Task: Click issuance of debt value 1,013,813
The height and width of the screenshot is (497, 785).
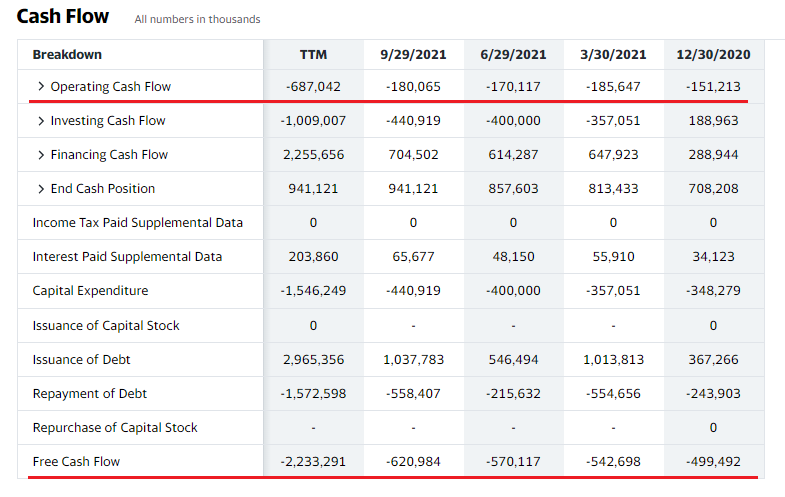Action: pyautogui.click(x=613, y=360)
